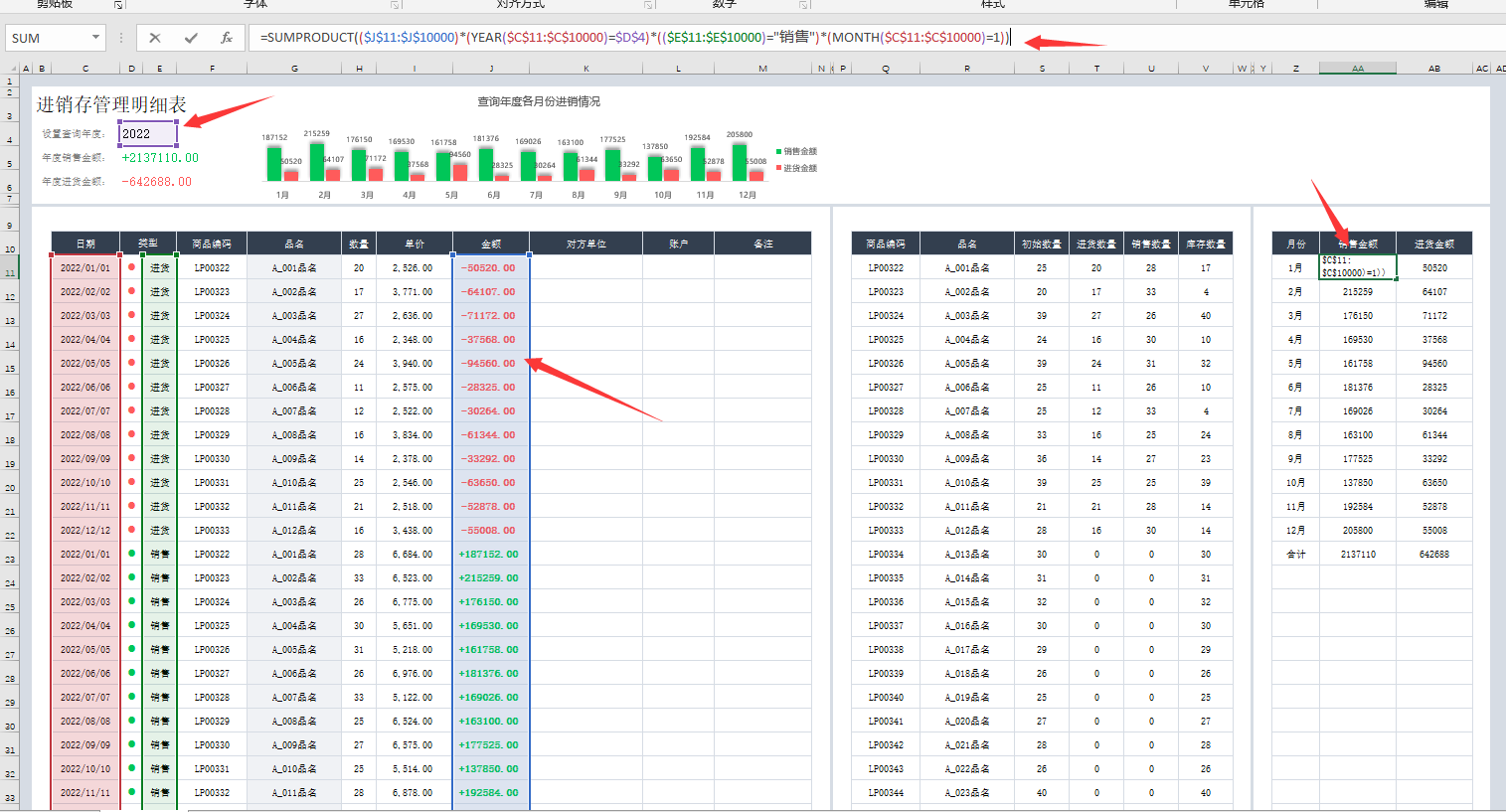This screenshot has height=812, width=1506.
Task: Cancel the formula entry with X button
Action: click(155, 38)
